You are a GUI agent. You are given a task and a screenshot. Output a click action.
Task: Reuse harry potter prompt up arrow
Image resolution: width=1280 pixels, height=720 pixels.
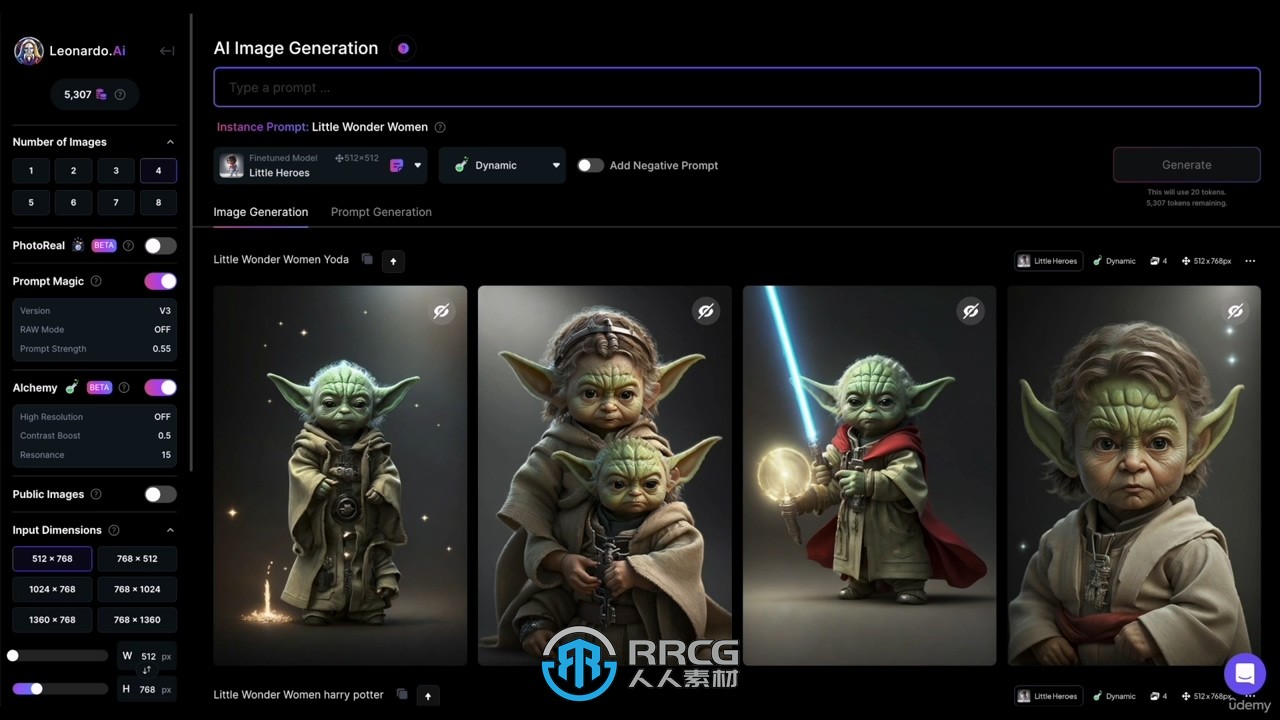click(x=428, y=696)
